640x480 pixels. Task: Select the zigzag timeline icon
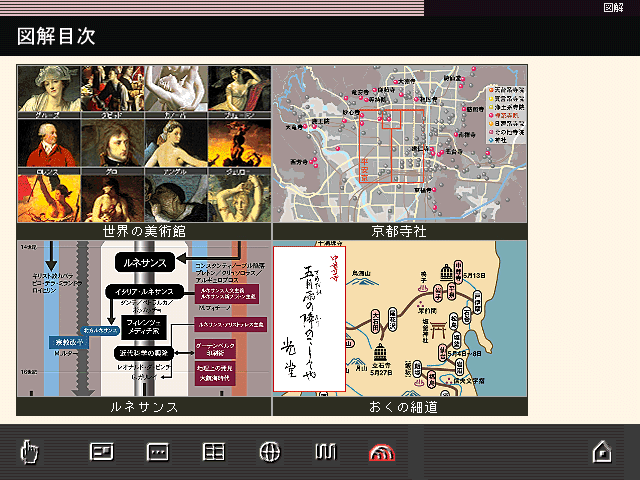pyautogui.click(x=326, y=452)
